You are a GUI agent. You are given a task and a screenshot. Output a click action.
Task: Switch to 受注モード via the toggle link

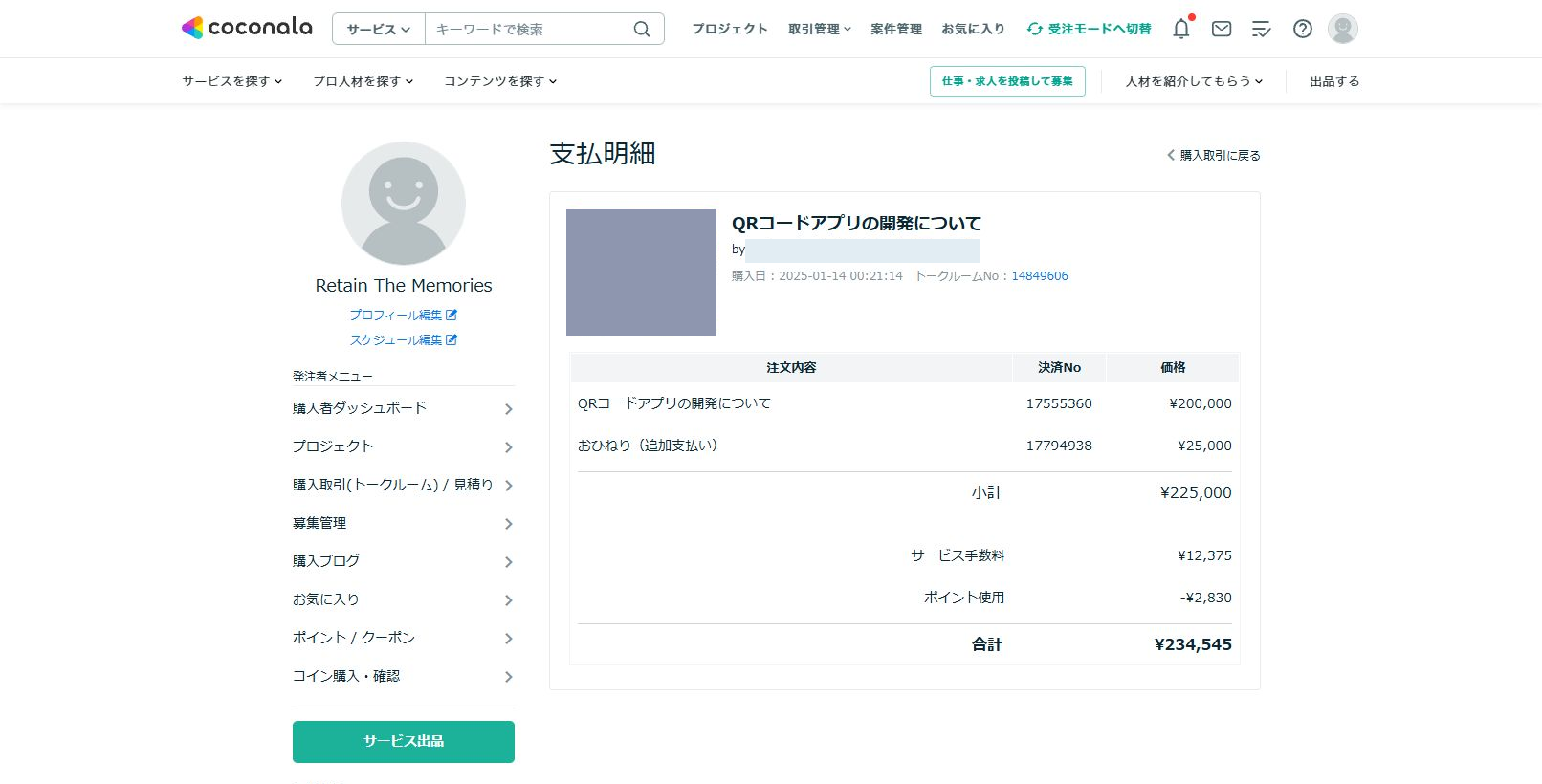tap(1090, 29)
